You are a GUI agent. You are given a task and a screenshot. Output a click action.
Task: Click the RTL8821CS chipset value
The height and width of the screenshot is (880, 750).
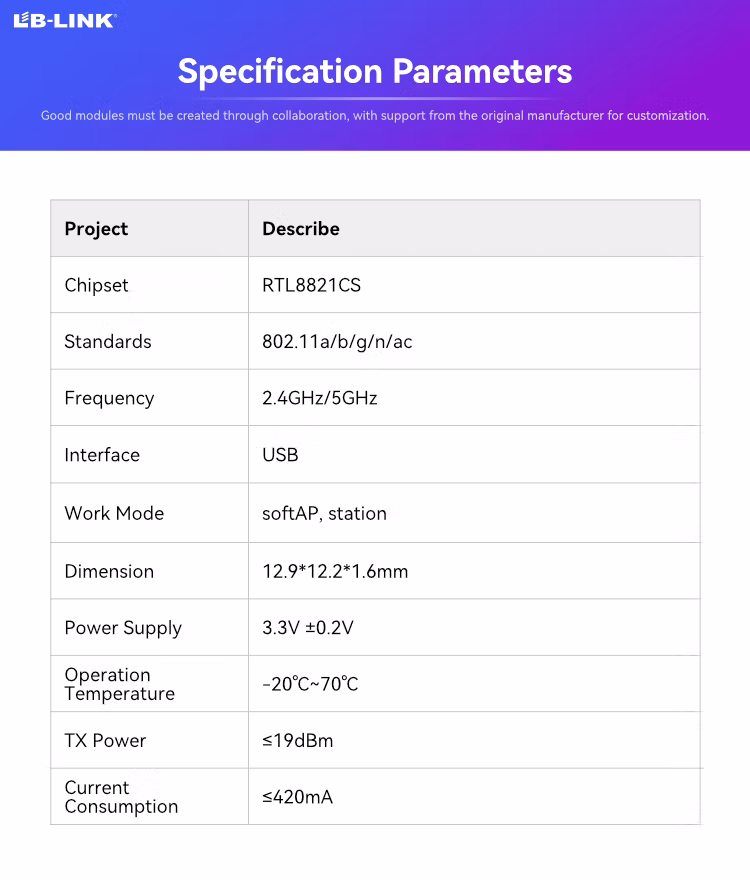pyautogui.click(x=311, y=285)
